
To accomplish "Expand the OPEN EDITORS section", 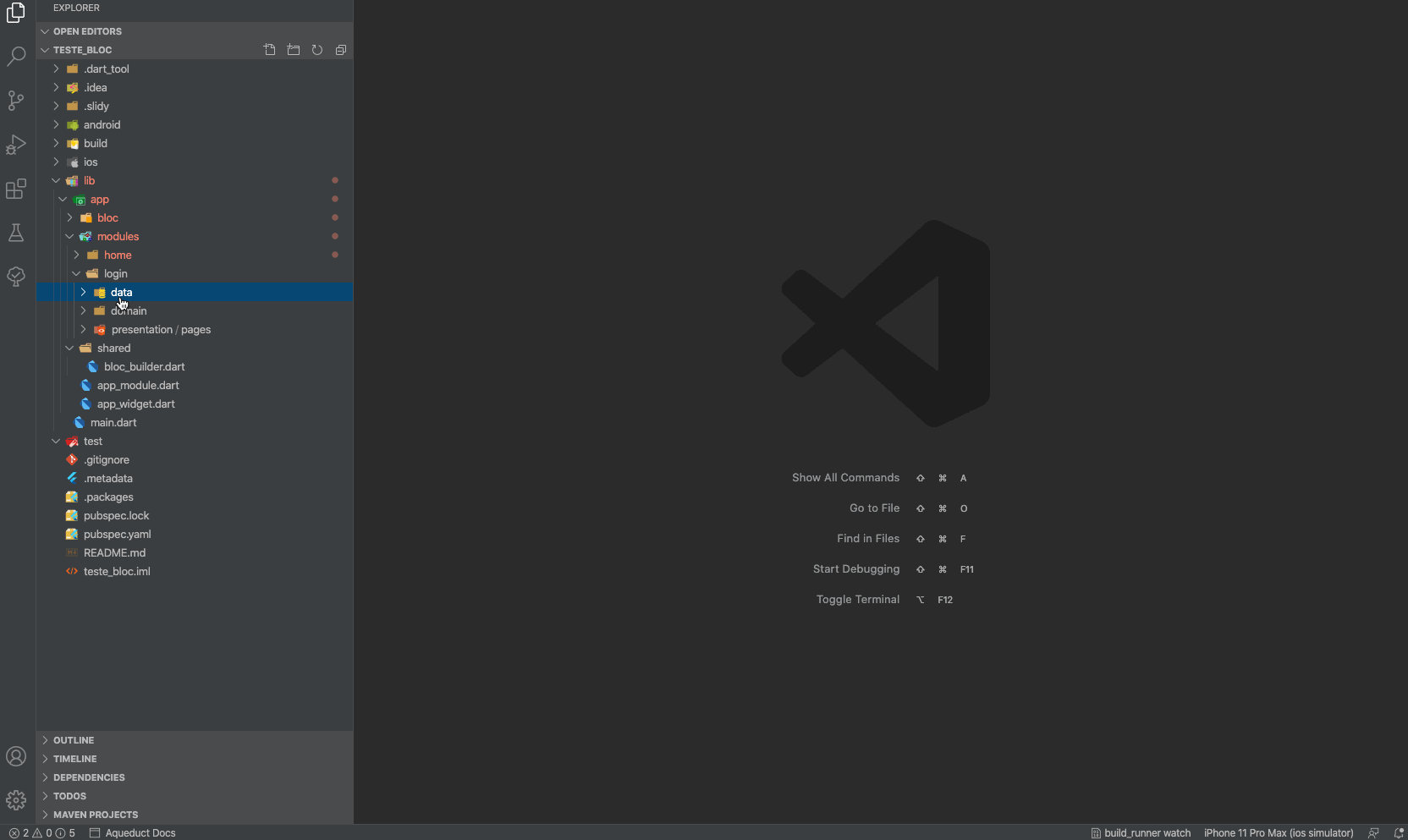I will coord(195,31).
